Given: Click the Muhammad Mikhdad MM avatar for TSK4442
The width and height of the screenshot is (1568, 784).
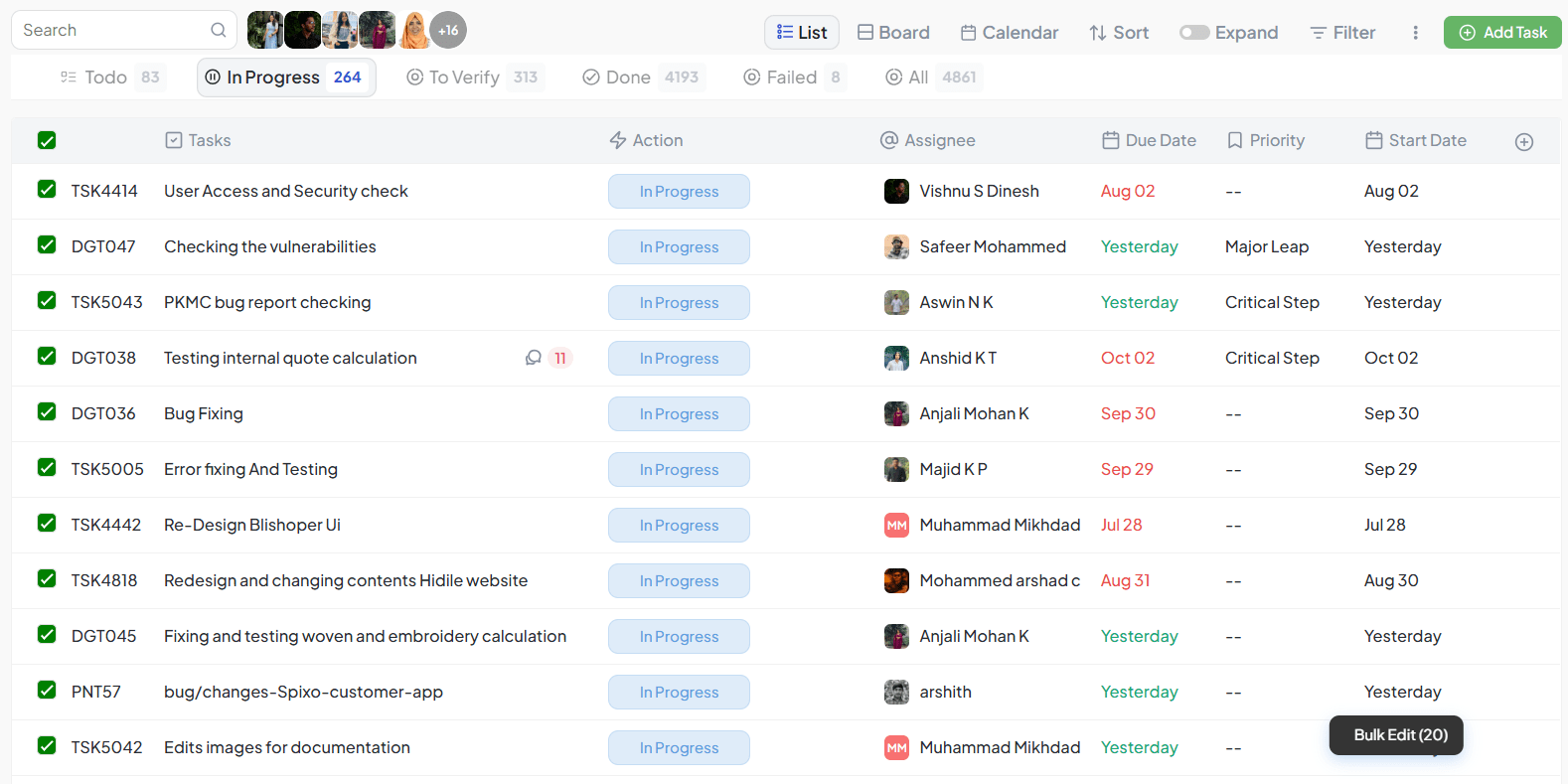Looking at the screenshot, I should pos(896,526).
